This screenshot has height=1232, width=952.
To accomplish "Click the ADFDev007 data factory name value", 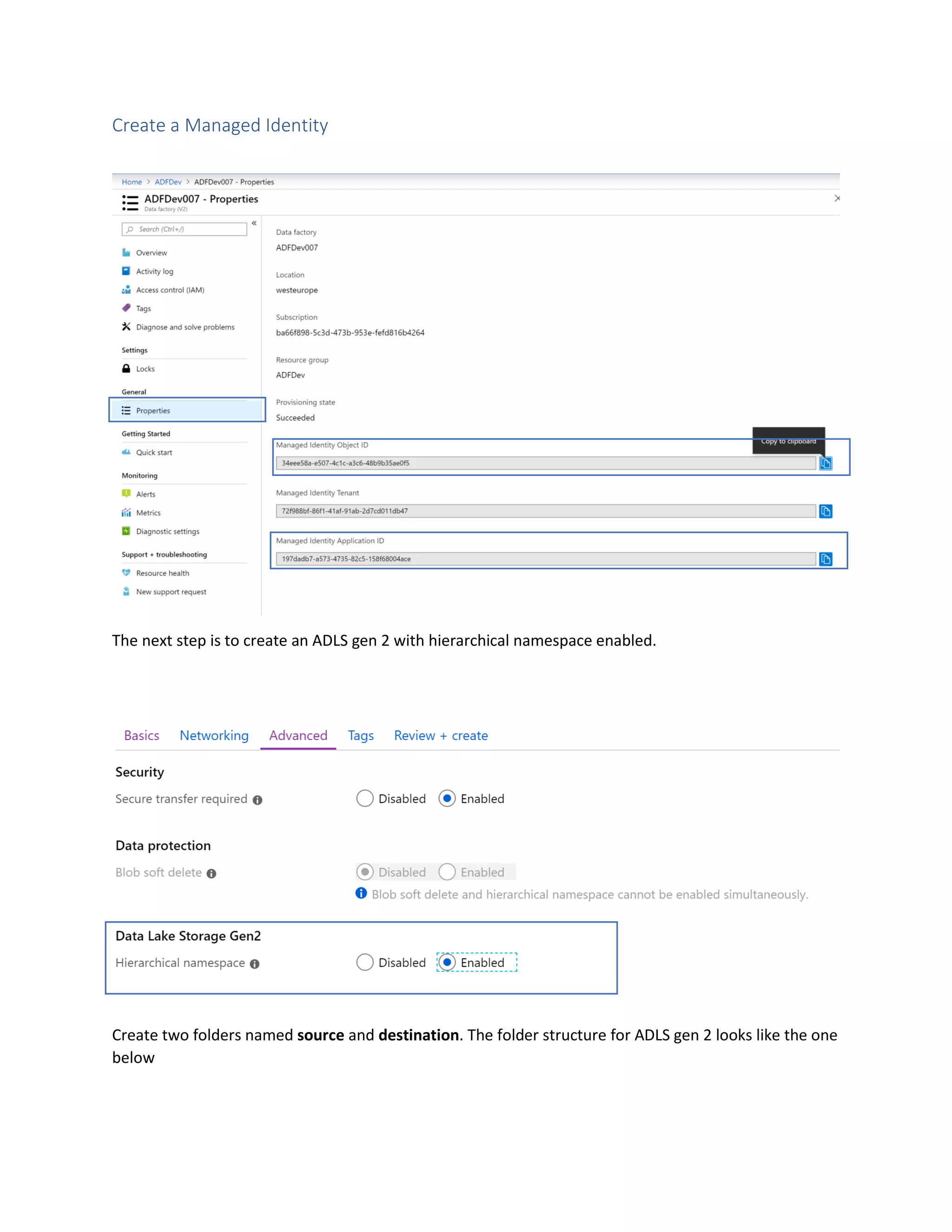I will [x=297, y=248].
